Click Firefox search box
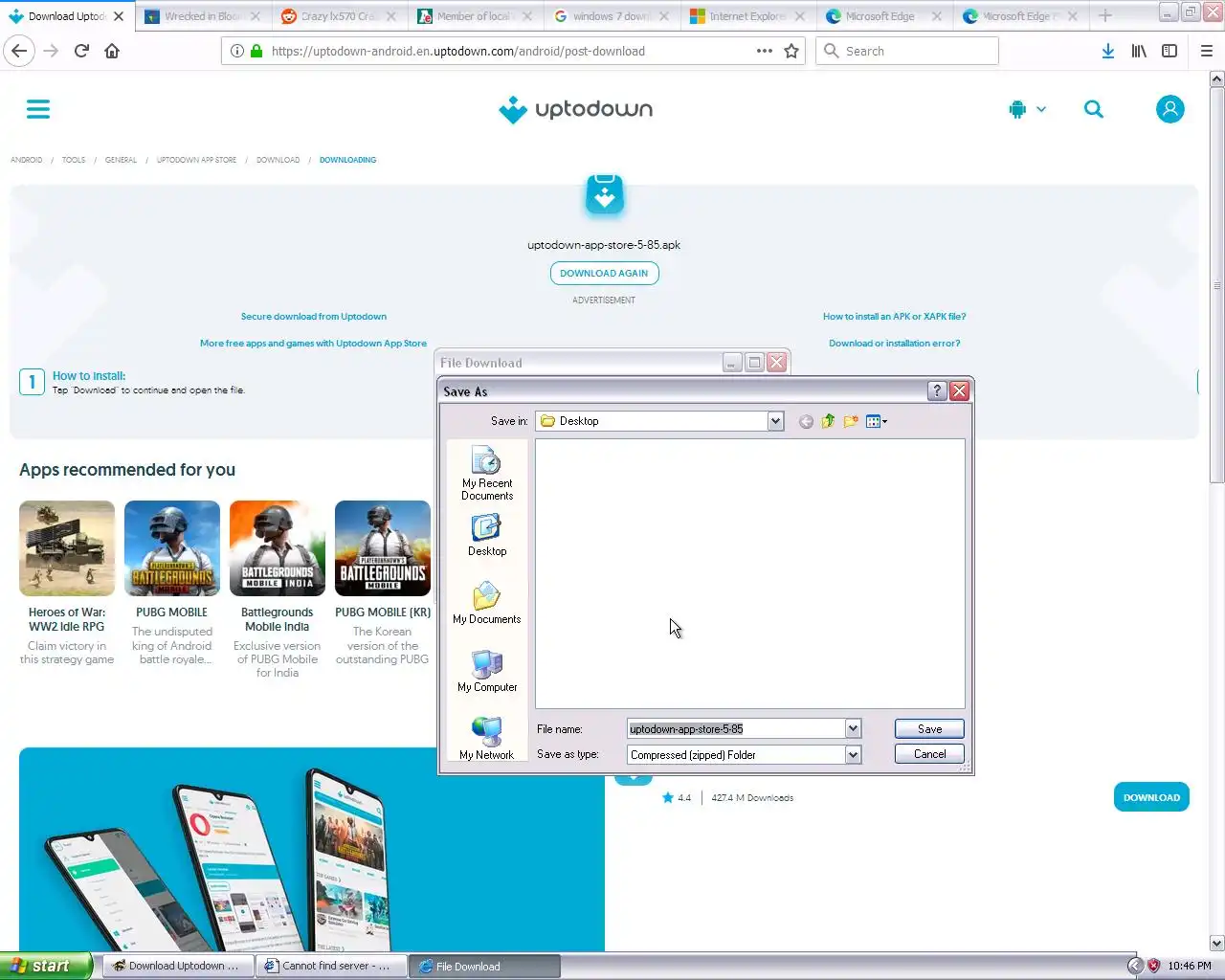The height and width of the screenshot is (980, 1225). click(x=907, y=51)
